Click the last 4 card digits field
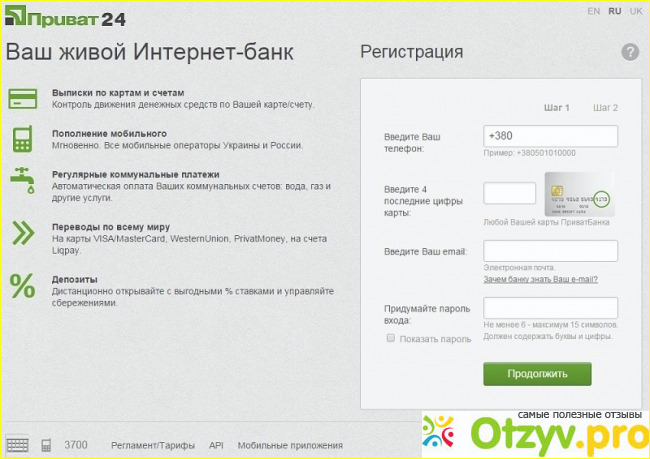Image resolution: width=650 pixels, height=459 pixels. [509, 193]
